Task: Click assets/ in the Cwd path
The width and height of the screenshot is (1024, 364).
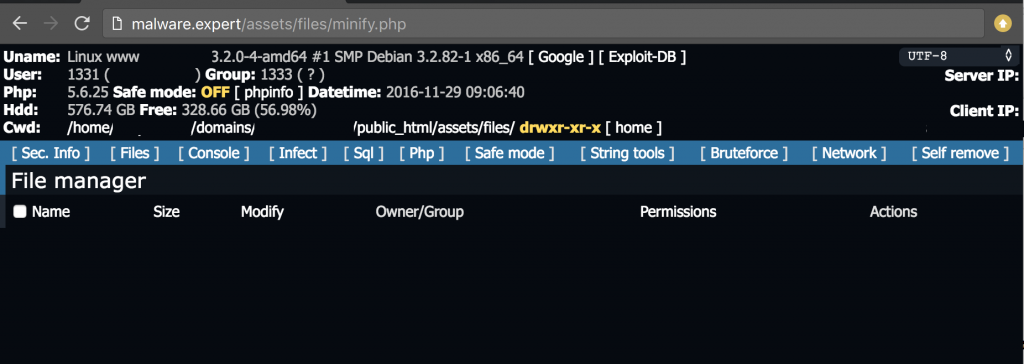Action: click(x=454, y=127)
